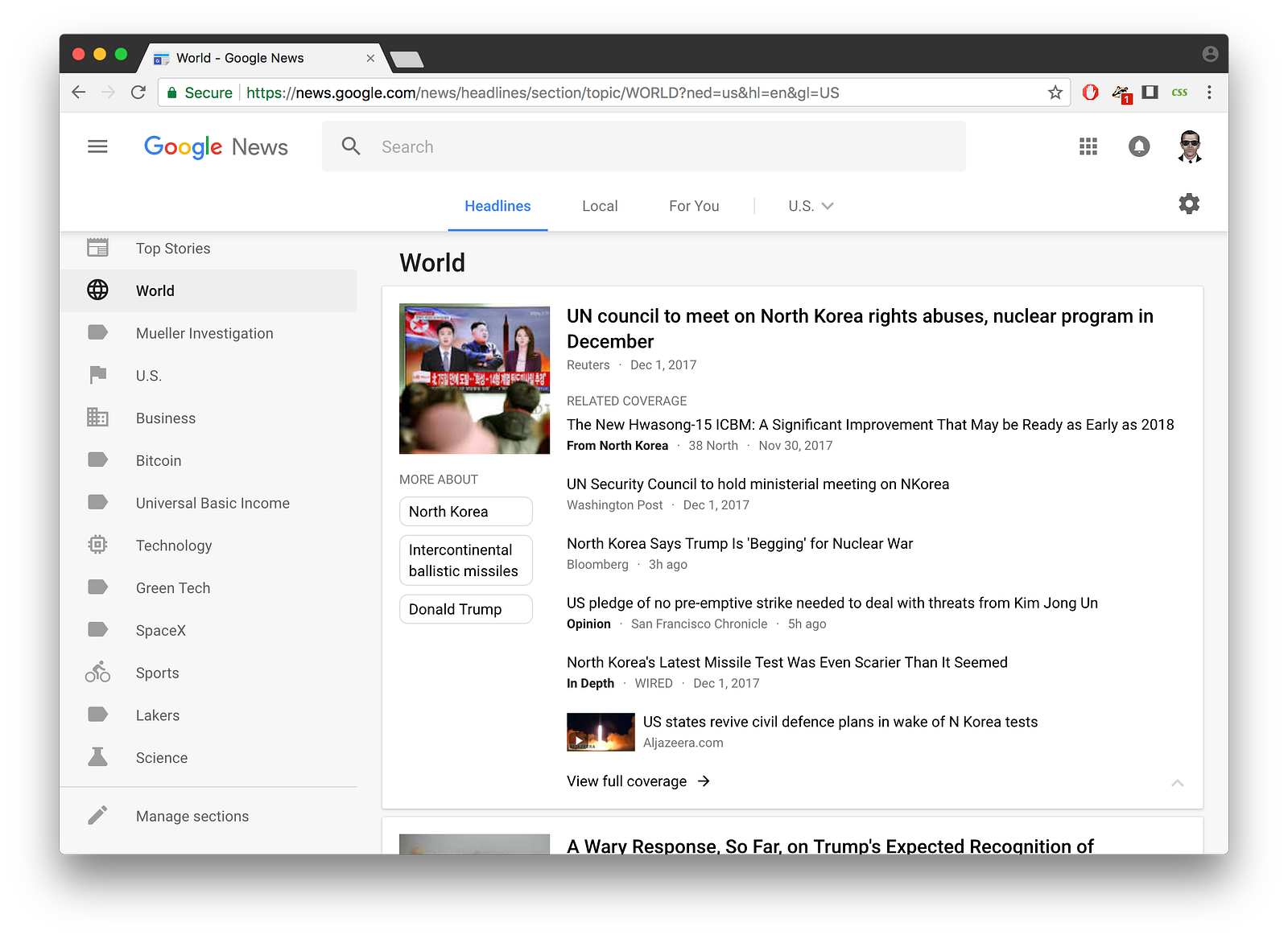Click the U.S. flag icon
1288x939 pixels.
97,375
